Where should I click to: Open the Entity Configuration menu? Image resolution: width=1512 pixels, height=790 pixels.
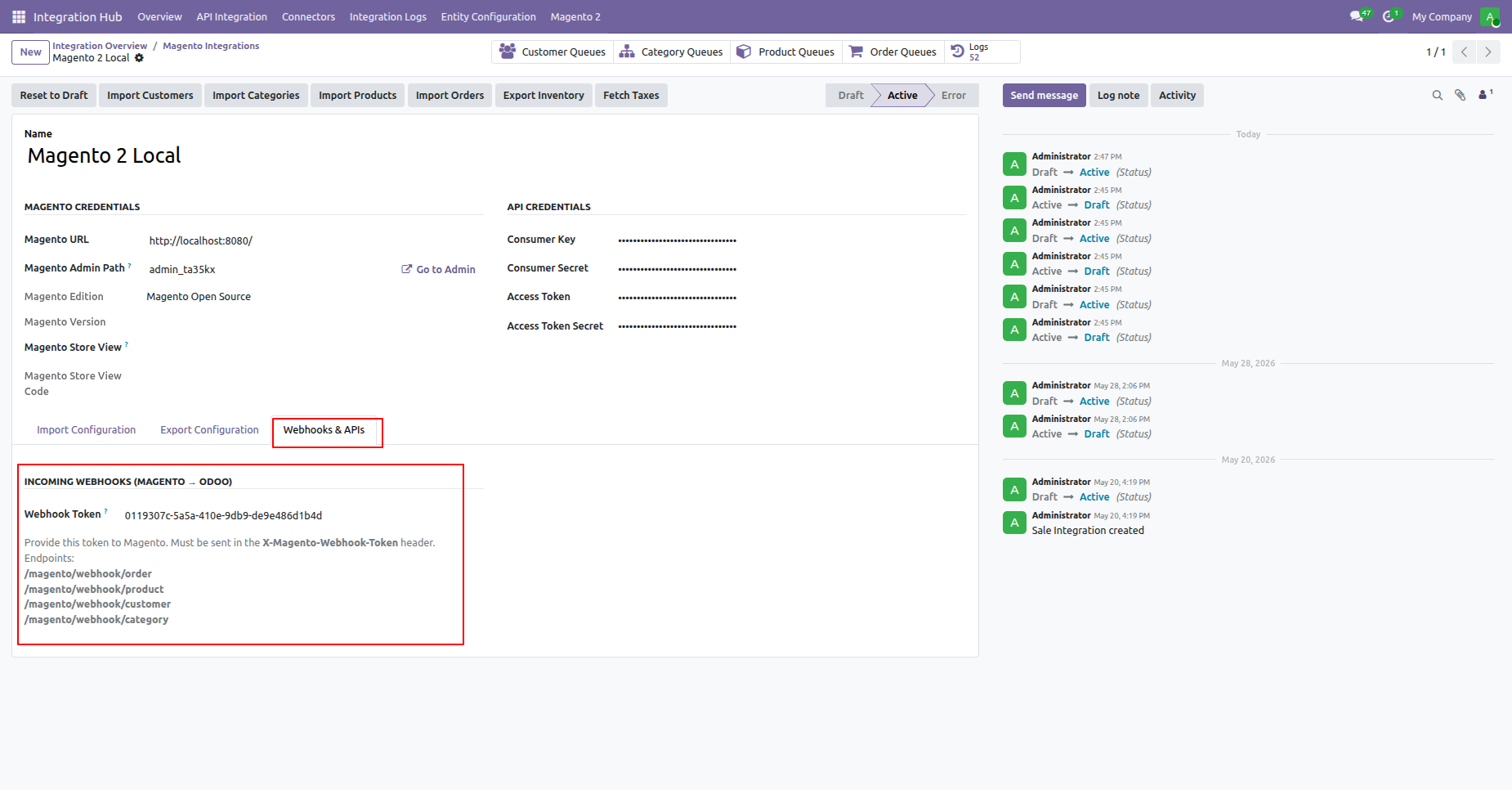tap(488, 16)
